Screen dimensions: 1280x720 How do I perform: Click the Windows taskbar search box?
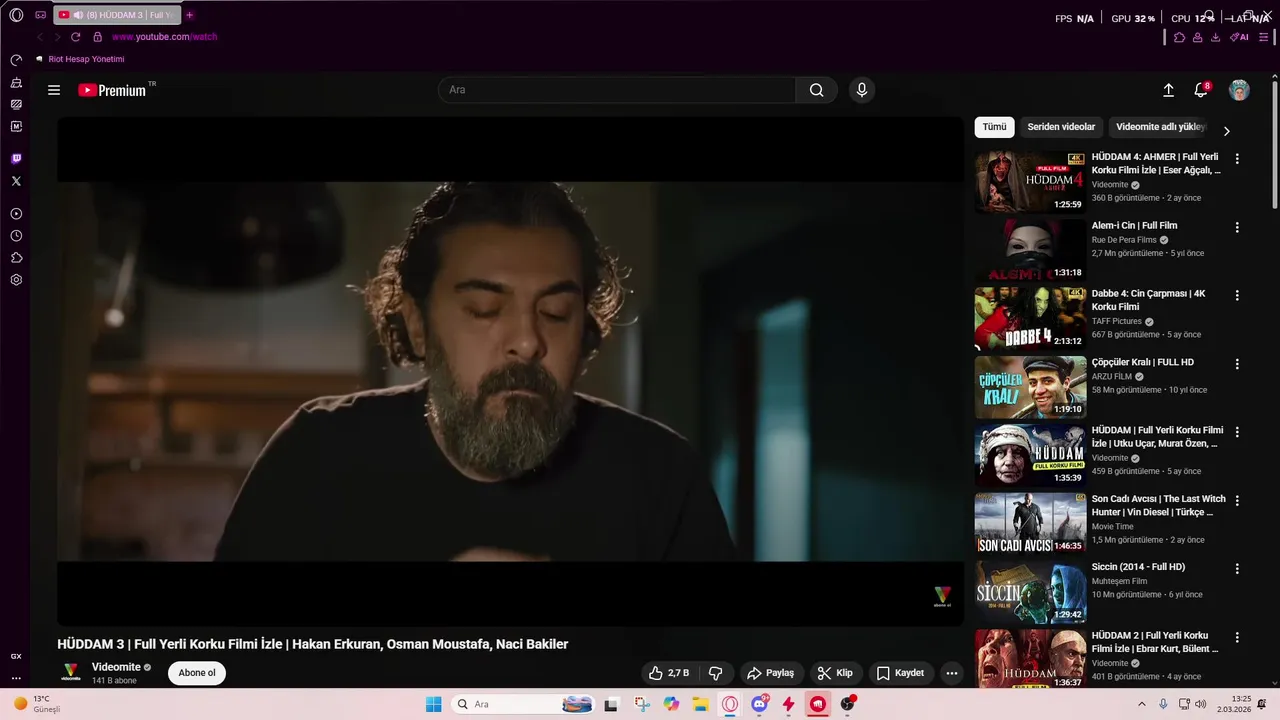pos(523,704)
